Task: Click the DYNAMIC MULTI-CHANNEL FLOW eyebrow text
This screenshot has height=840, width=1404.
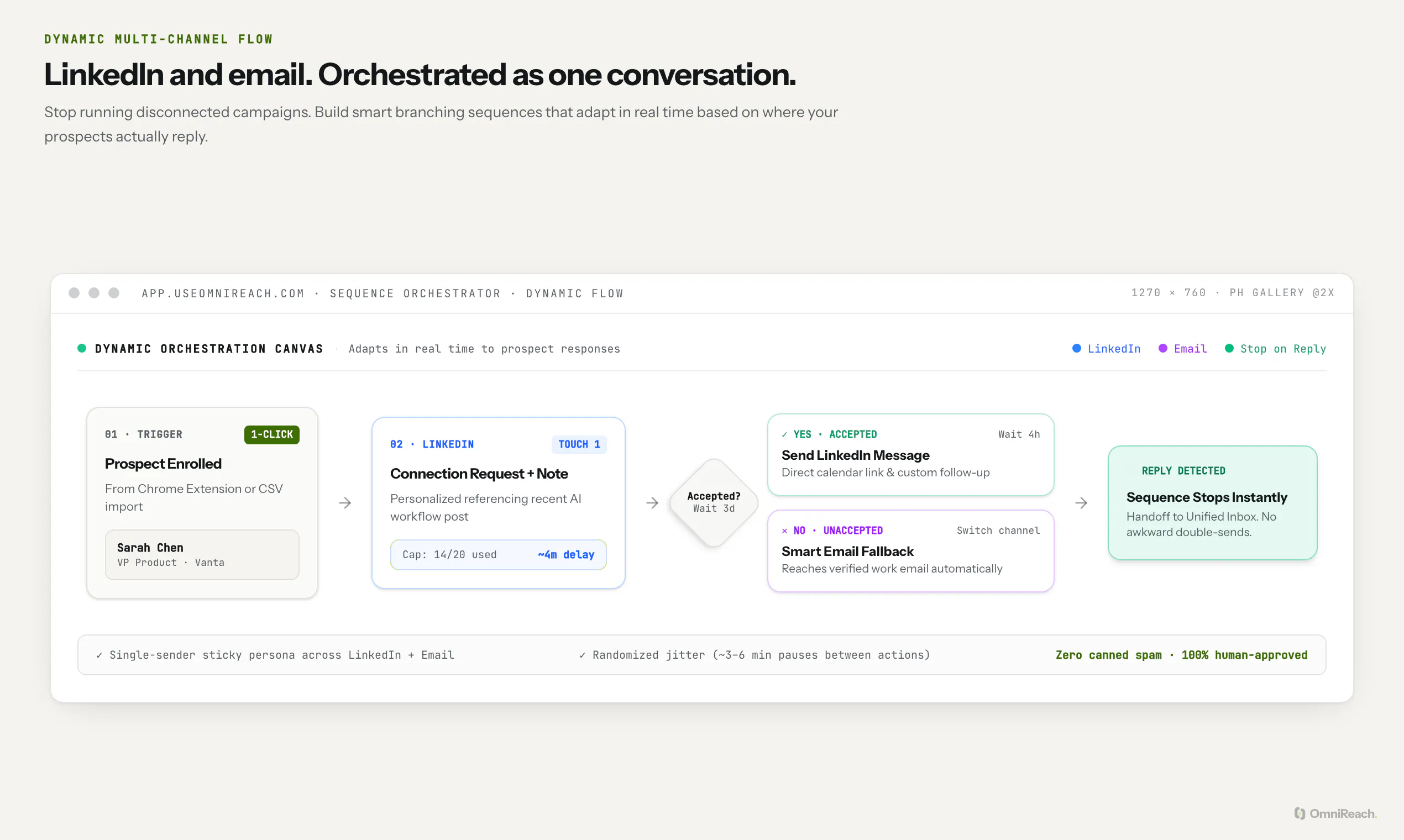Action: pyautogui.click(x=159, y=39)
